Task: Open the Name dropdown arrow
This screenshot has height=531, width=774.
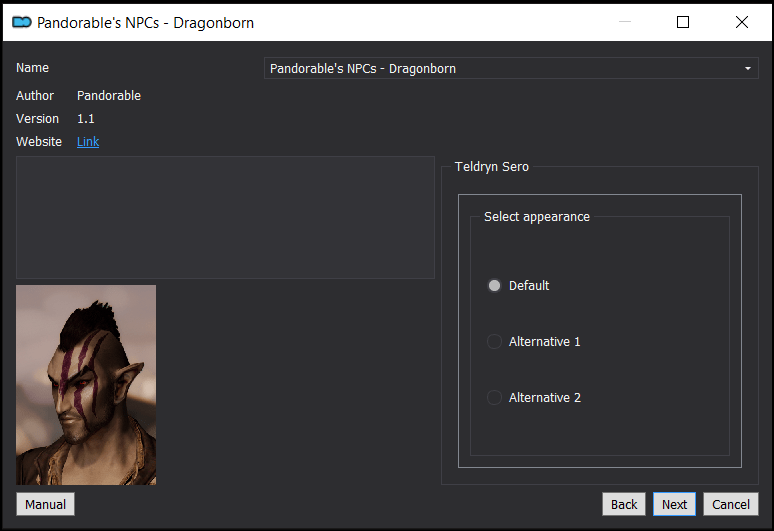Action: 748,69
